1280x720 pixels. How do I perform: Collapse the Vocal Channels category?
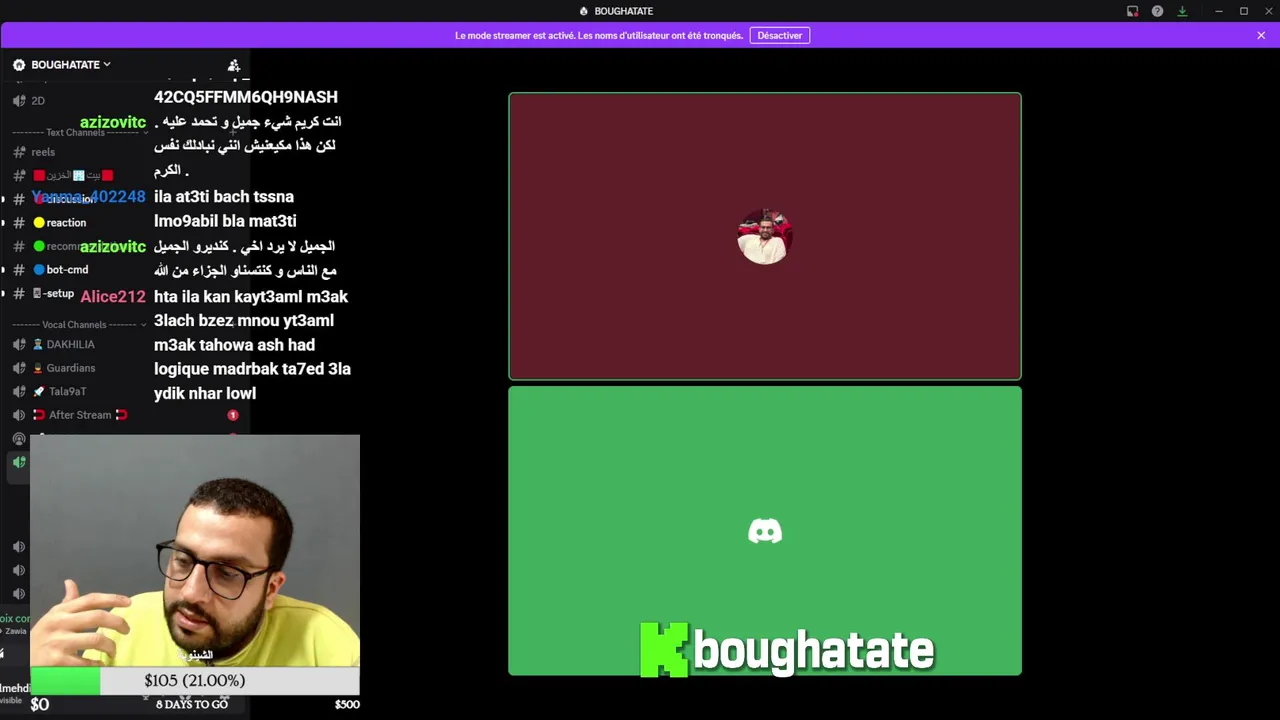80,325
